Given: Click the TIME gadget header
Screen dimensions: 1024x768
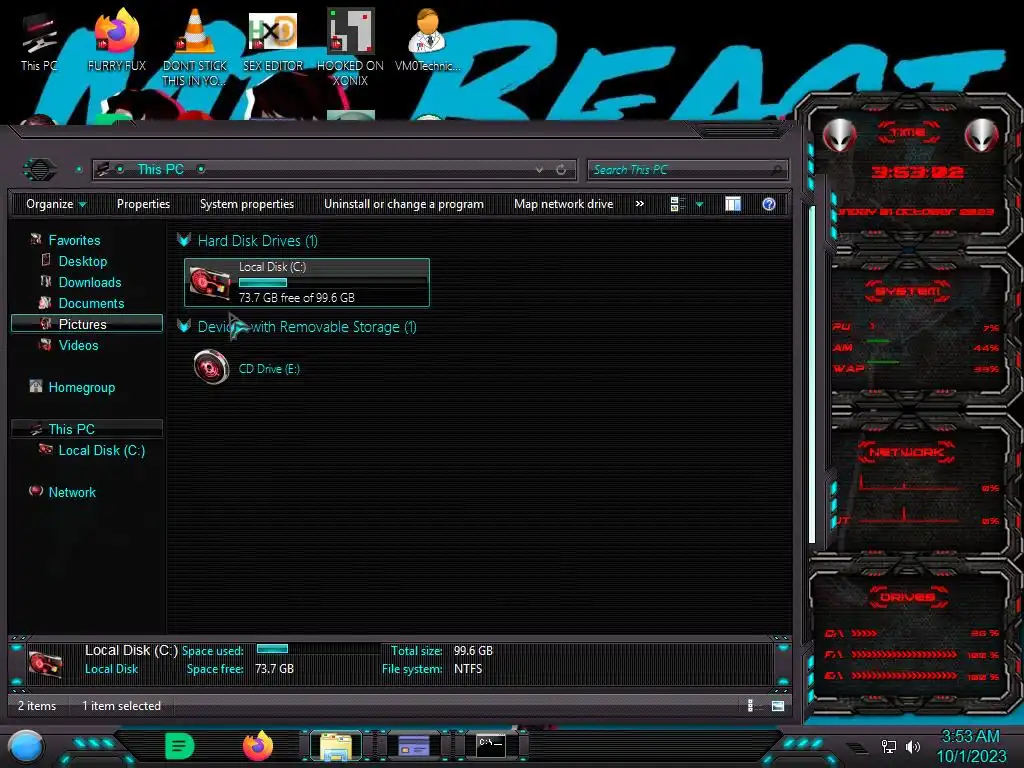Looking at the screenshot, I should pos(908,133).
